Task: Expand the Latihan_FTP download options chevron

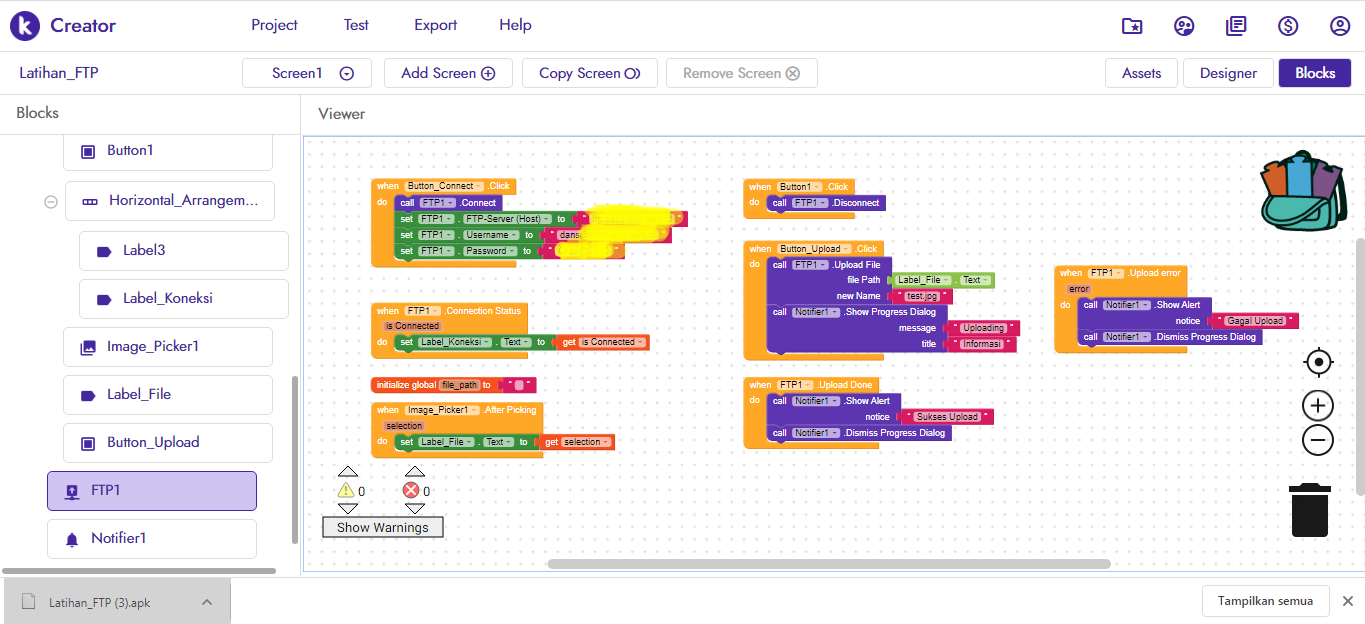Action: [x=207, y=602]
